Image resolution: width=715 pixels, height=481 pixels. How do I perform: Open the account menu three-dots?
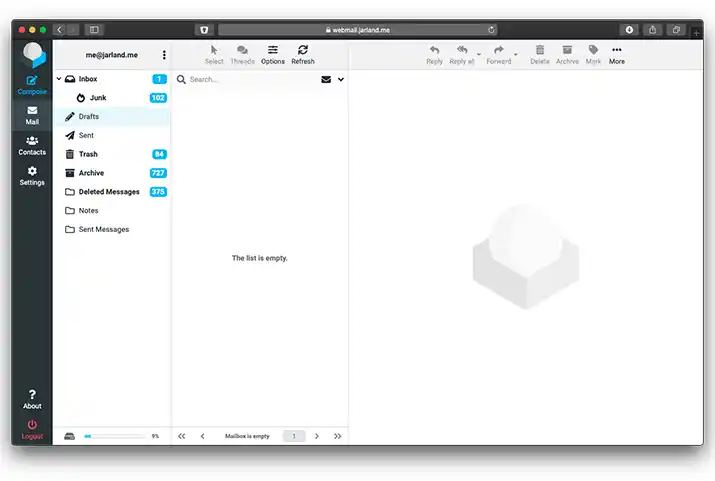click(x=164, y=55)
